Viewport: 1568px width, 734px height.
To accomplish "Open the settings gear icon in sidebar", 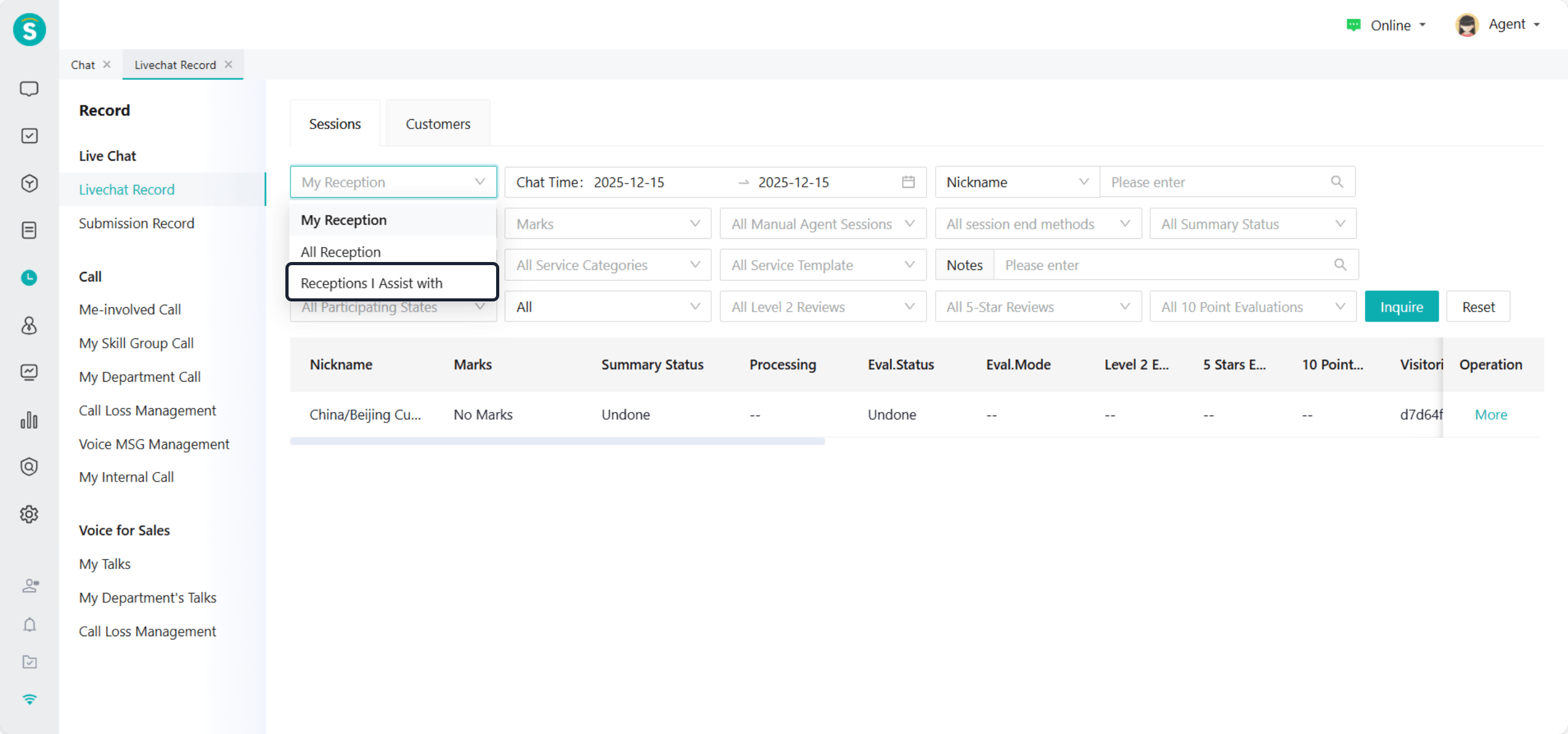I will (29, 514).
